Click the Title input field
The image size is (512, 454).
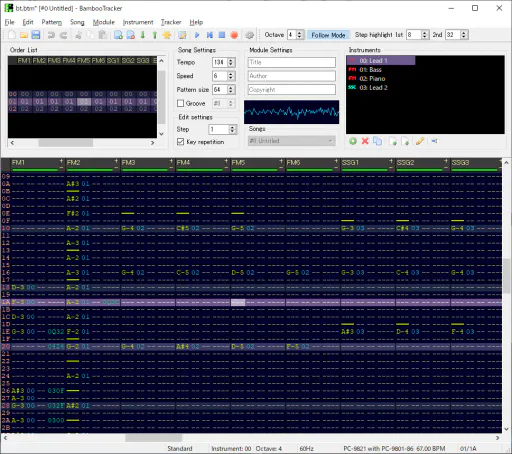(x=292, y=62)
